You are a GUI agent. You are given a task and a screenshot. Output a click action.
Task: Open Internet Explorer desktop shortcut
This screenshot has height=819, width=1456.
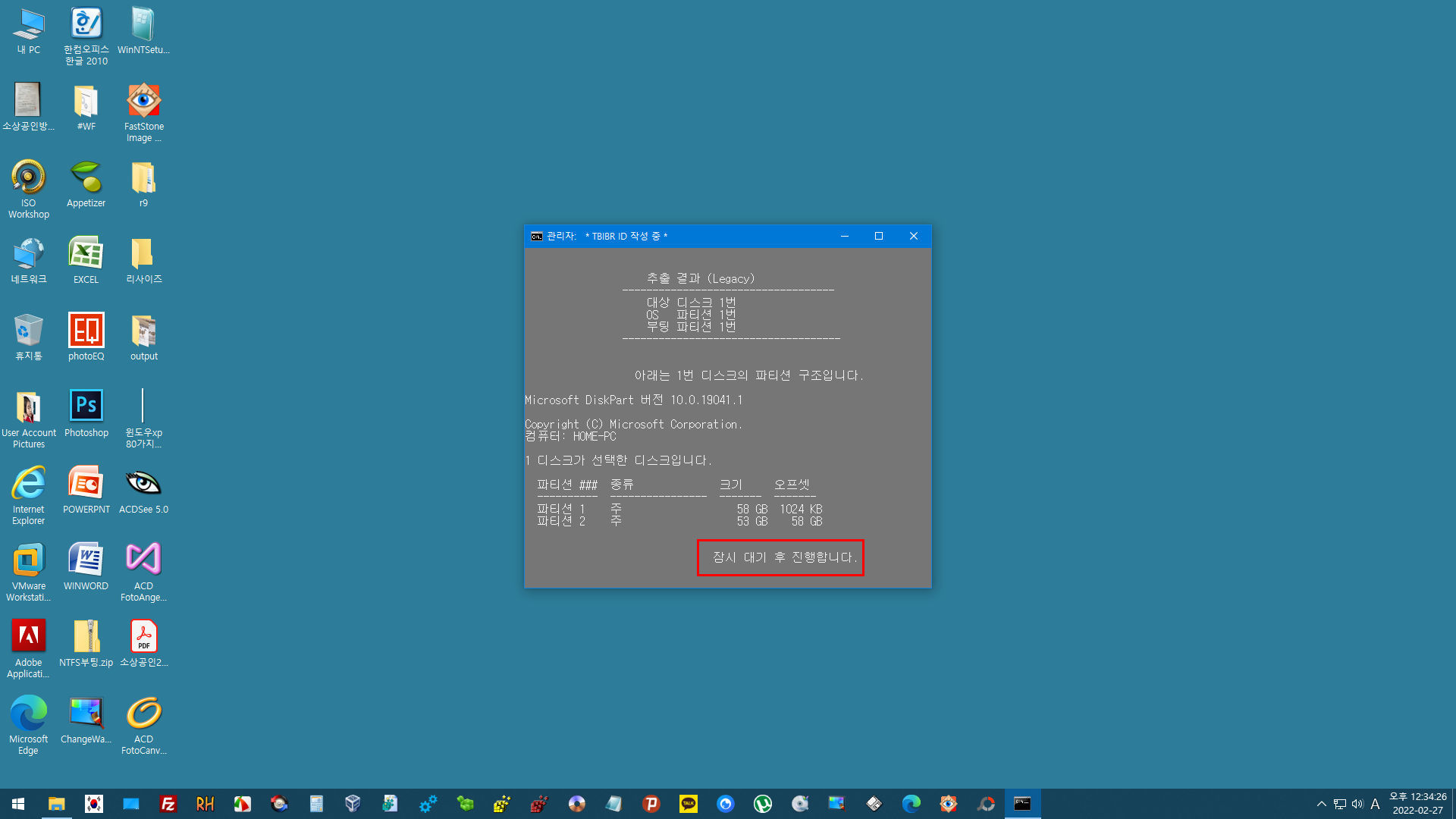[29, 496]
